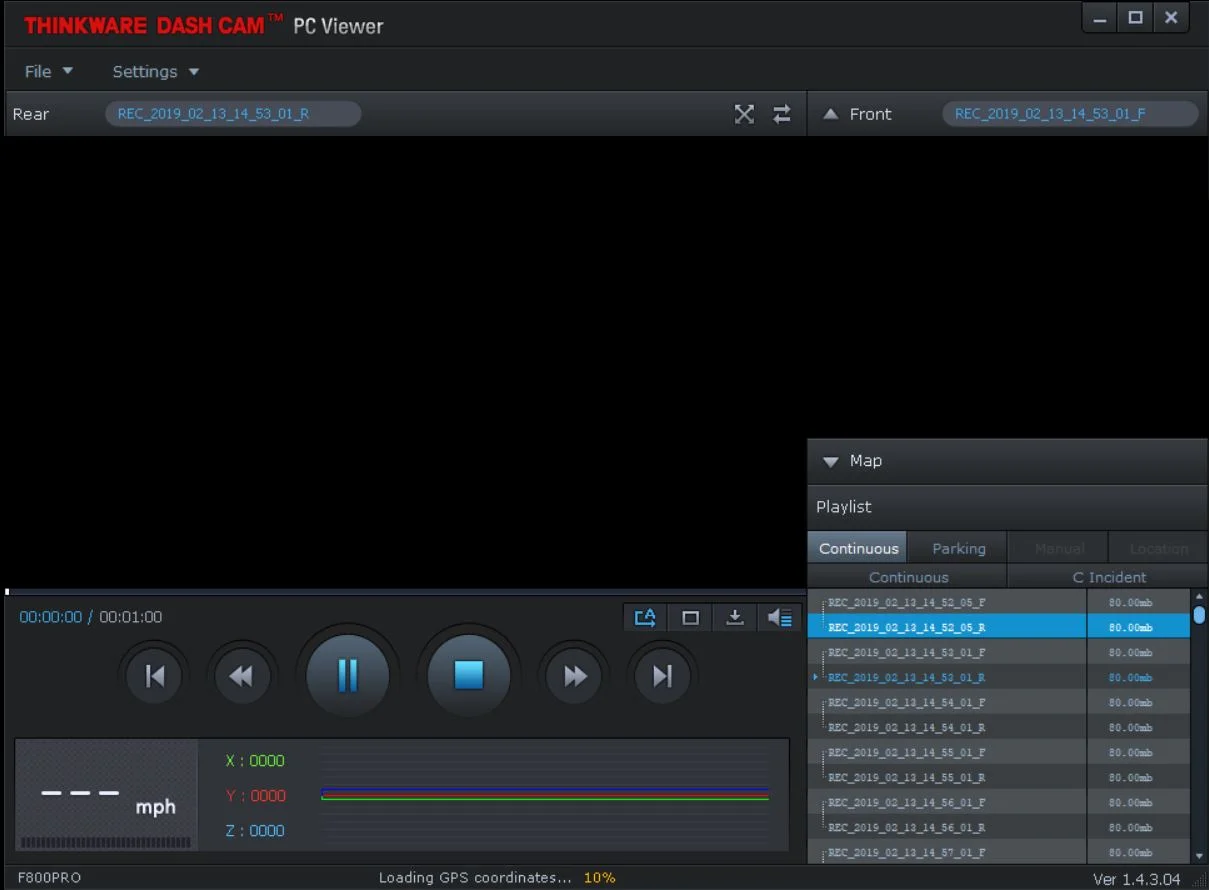The height and width of the screenshot is (890, 1209).
Task: Collapse the Front view panel
Action: (830, 114)
